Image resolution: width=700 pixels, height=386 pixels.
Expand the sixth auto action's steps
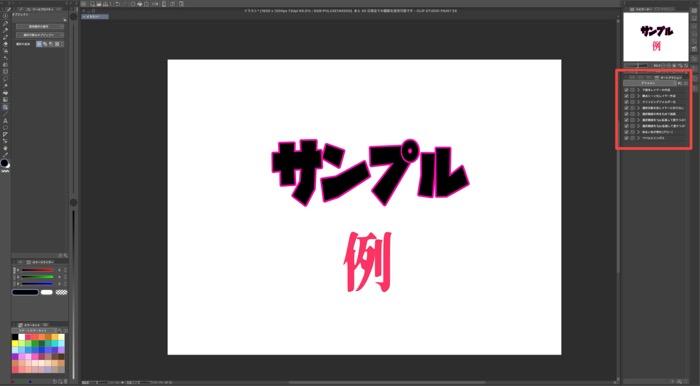tap(638, 120)
